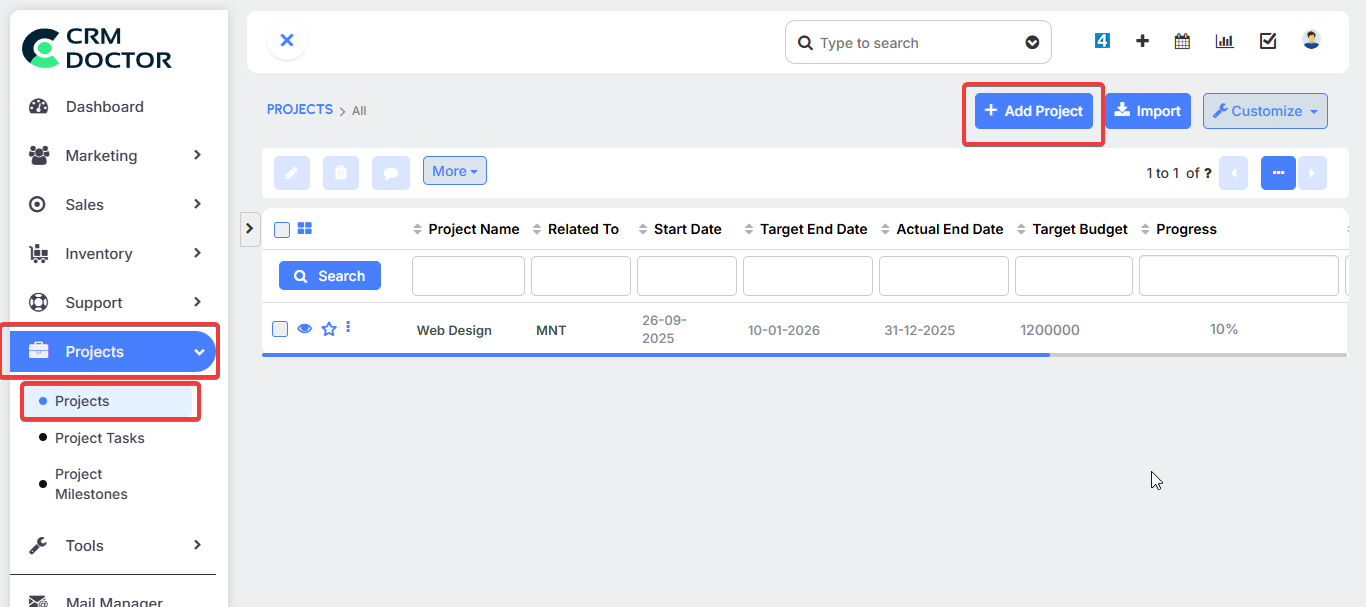
Task: Click the tasks checkbox icon in header
Action: point(1267,41)
